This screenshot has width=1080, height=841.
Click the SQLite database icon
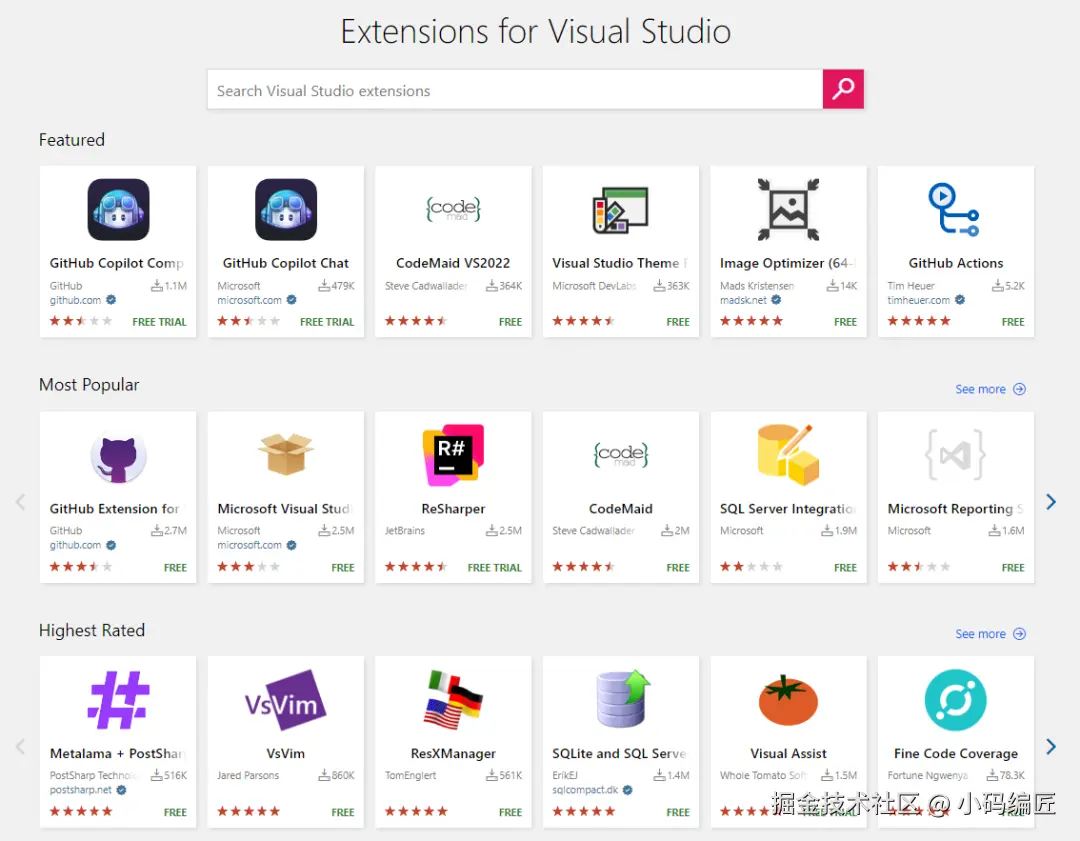tap(623, 699)
